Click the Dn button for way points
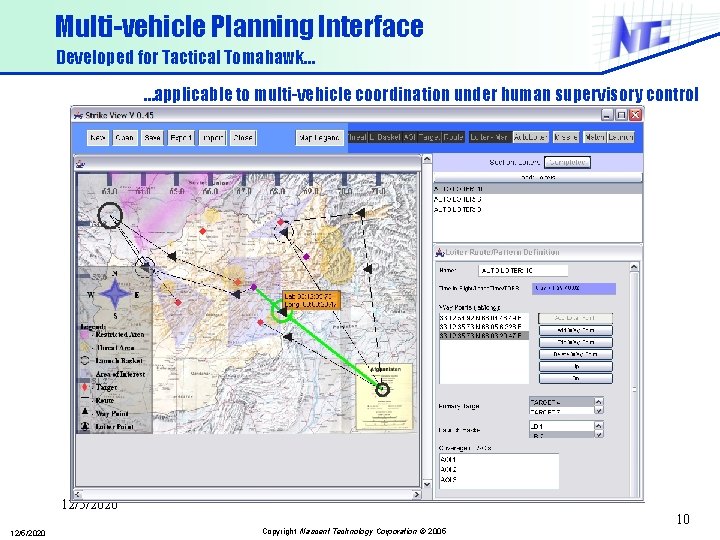Image resolution: width=720 pixels, height=540 pixels. (575, 378)
